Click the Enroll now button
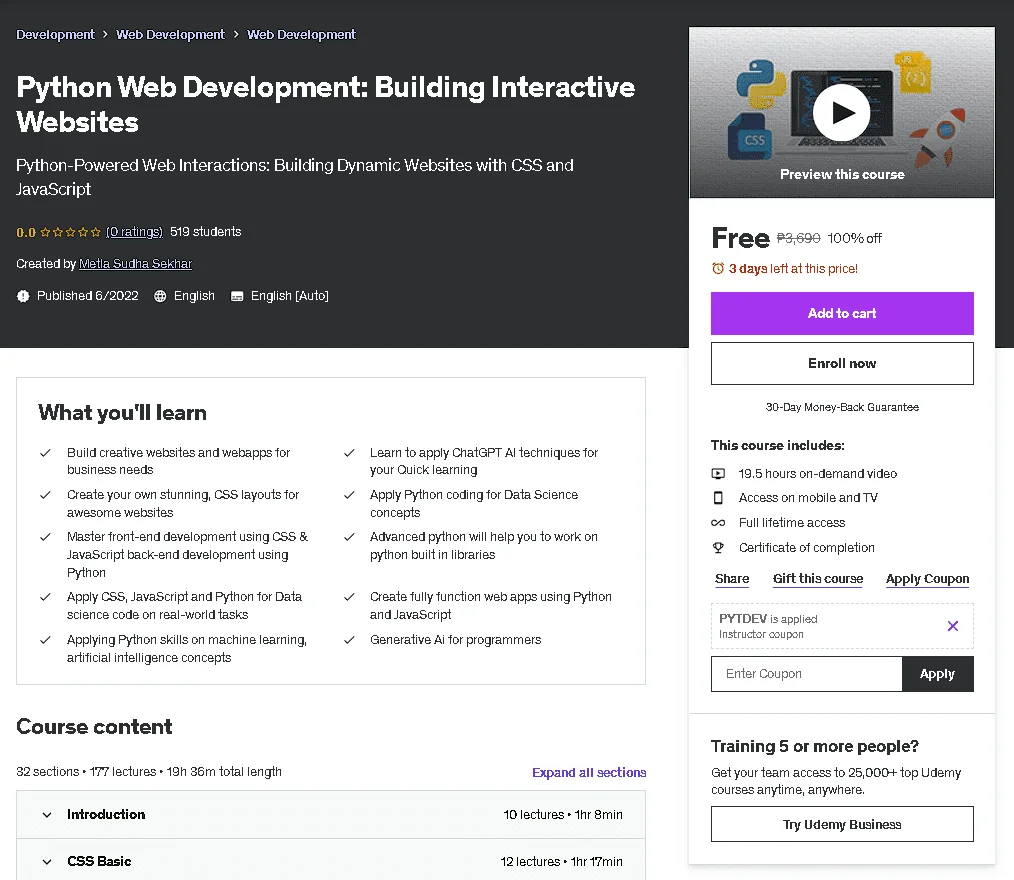Viewport: 1014px width, 880px height. click(842, 363)
